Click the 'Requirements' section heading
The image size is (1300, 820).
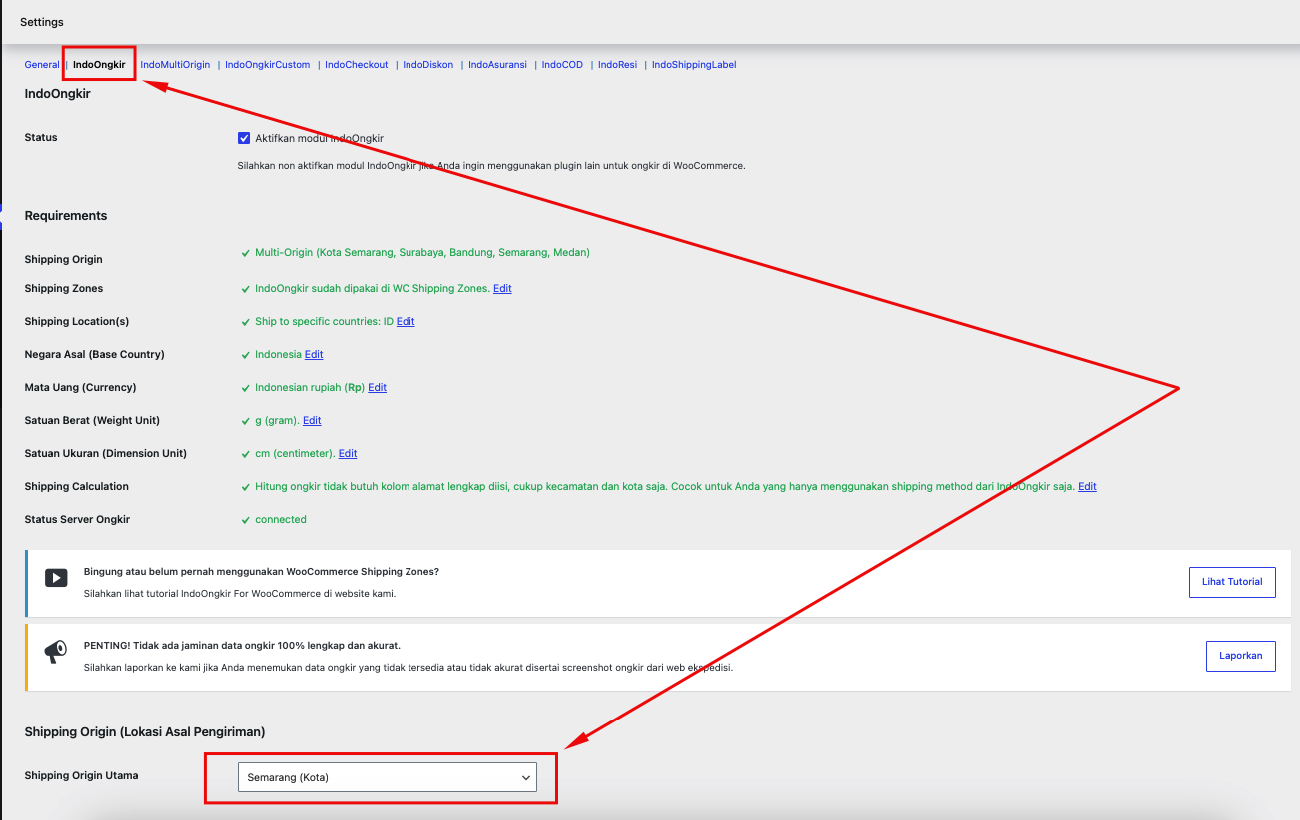66,216
